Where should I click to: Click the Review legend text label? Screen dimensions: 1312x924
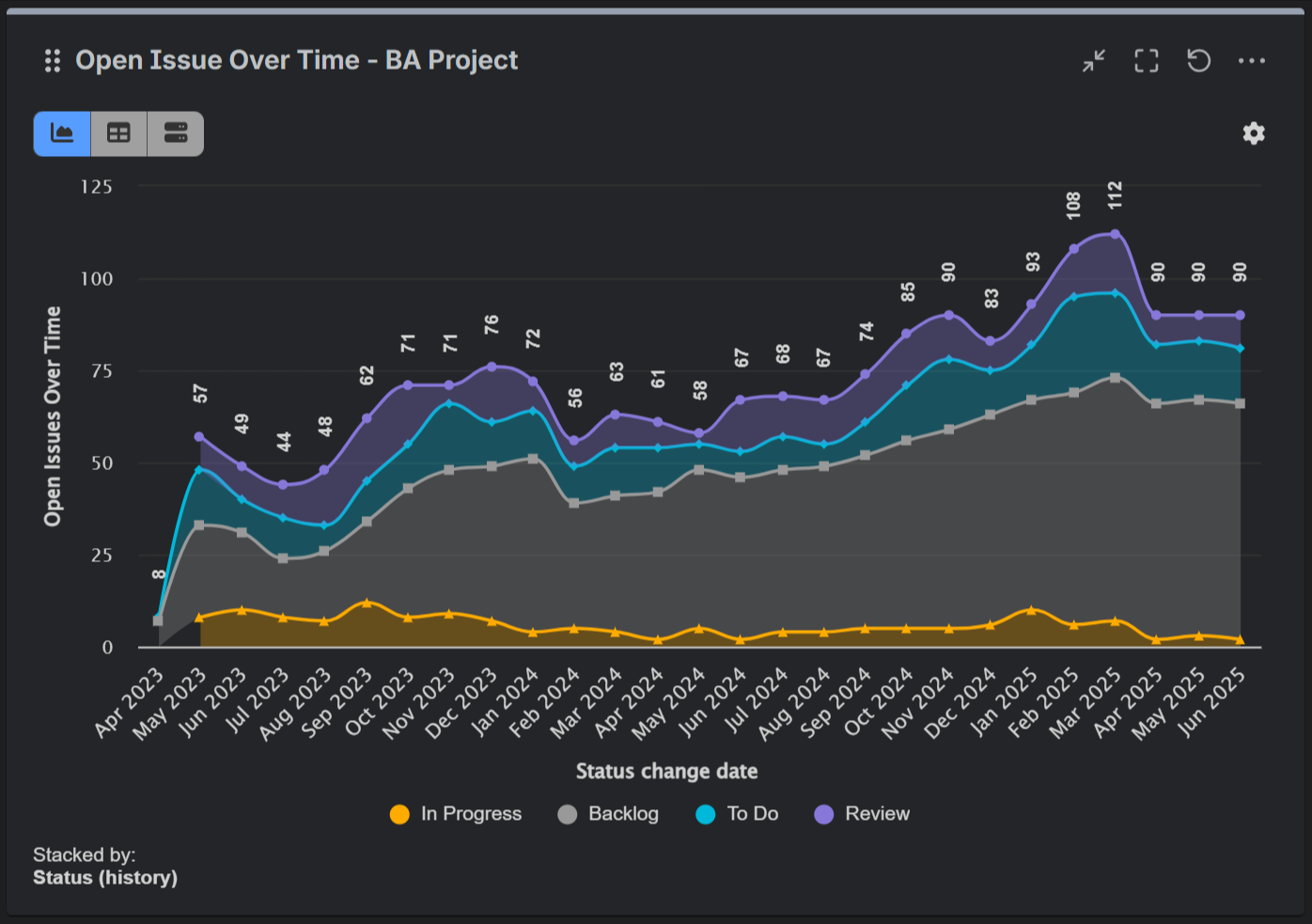click(x=878, y=814)
